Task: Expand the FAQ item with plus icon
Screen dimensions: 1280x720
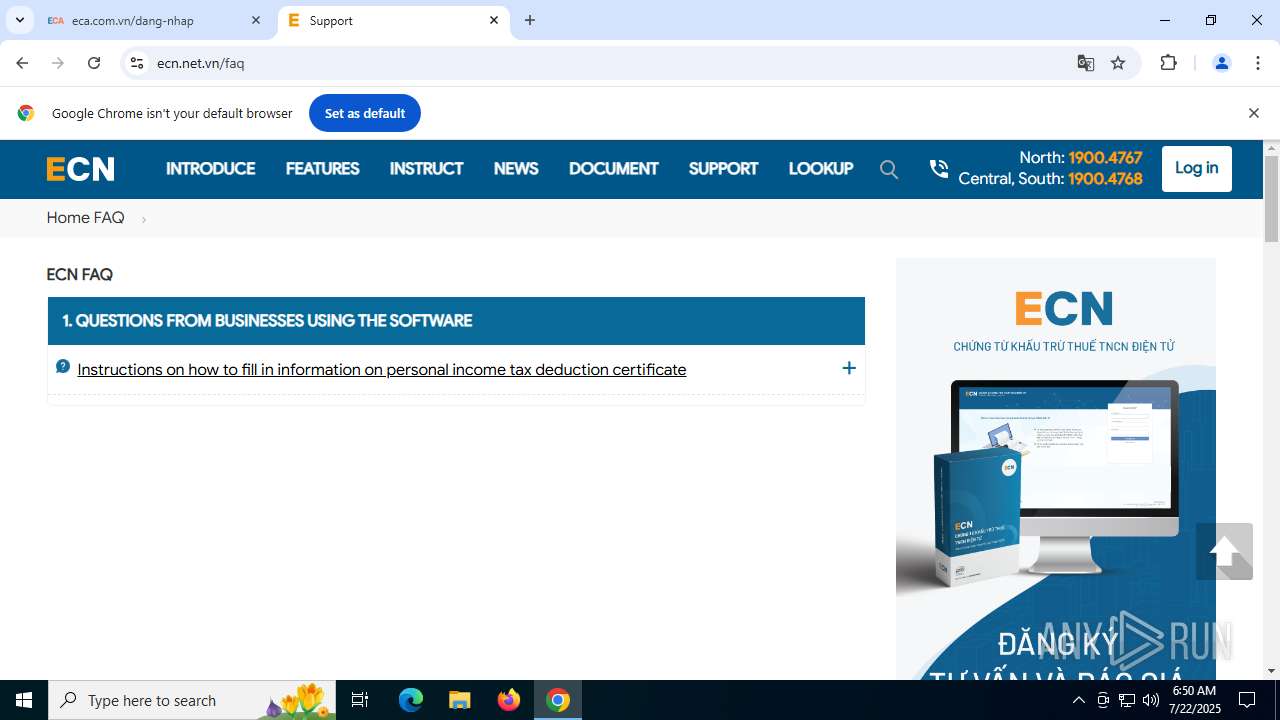Action: coord(849,368)
